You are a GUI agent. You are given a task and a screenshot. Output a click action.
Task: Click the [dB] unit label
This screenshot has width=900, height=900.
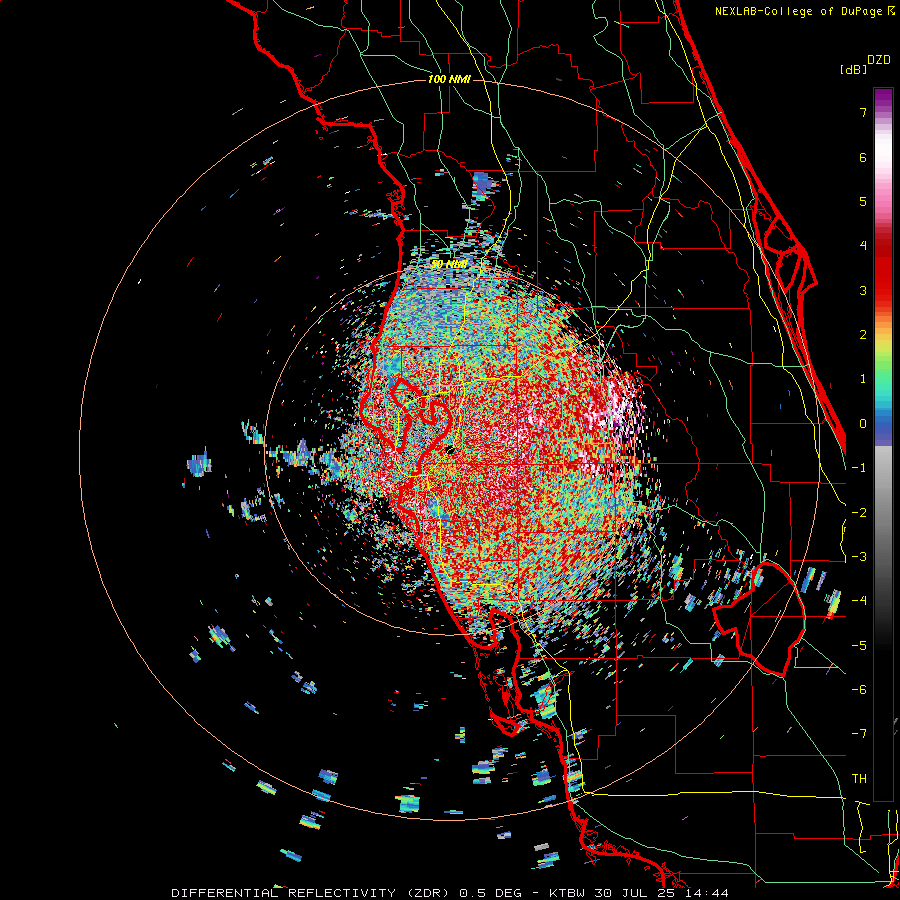pos(853,69)
